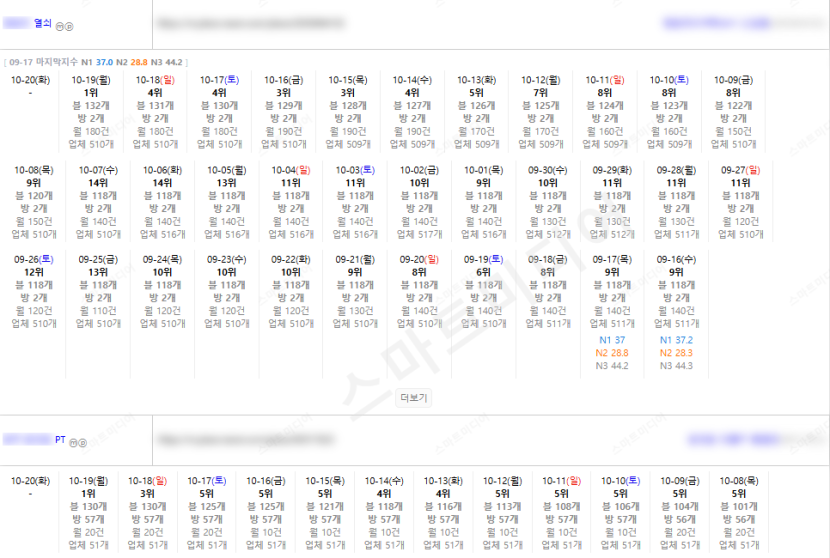This screenshot has width=830, height=558.
Task: Select the '10-06(화)' date header
Action: 163,170
